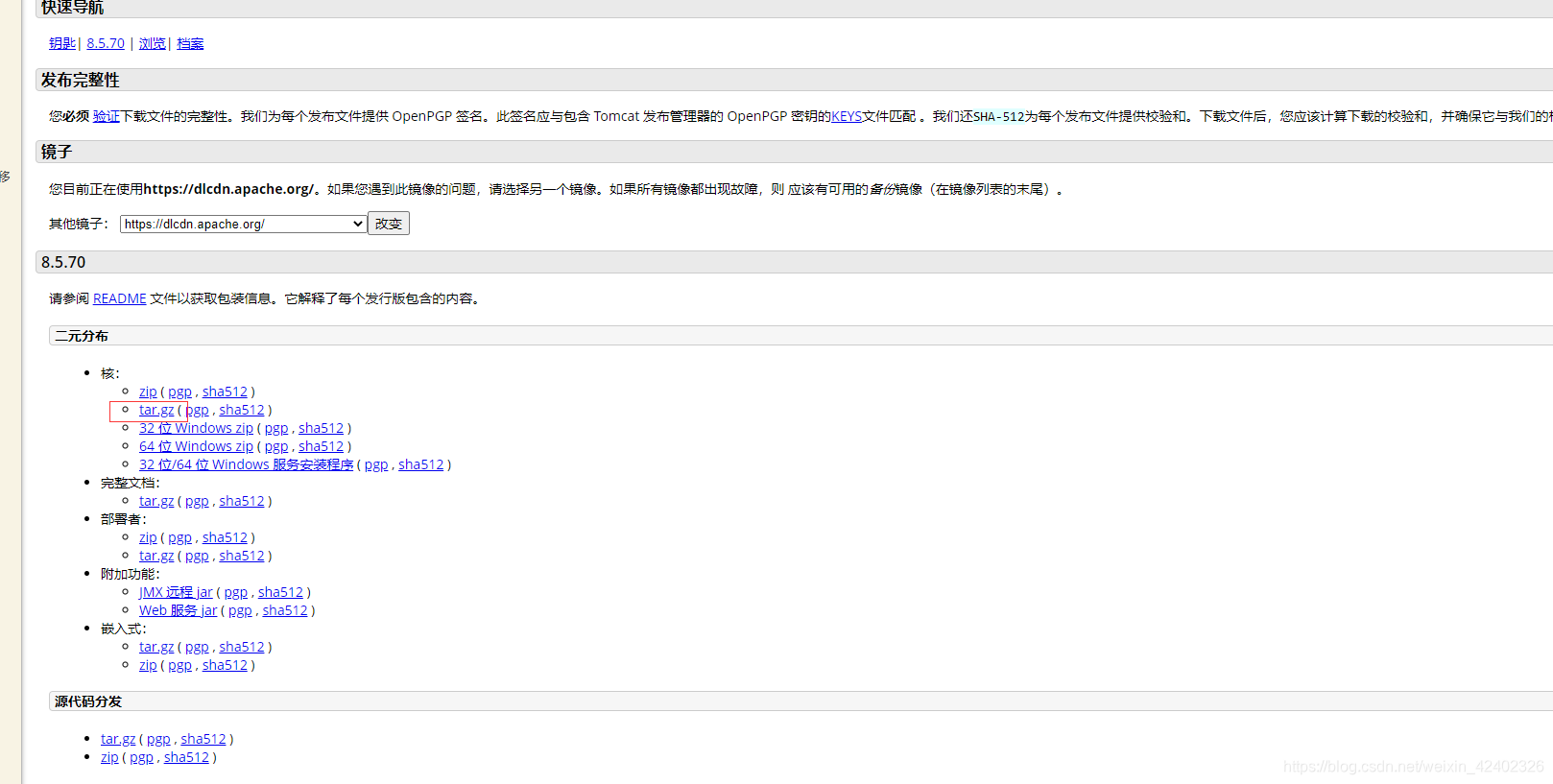Open the KEYS file link
The image size is (1553, 784).
(847, 116)
